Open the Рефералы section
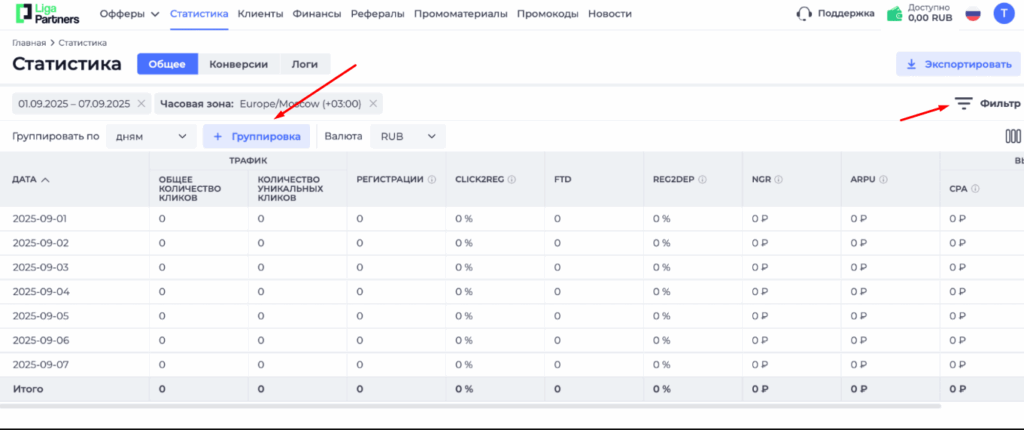 pyautogui.click(x=377, y=14)
